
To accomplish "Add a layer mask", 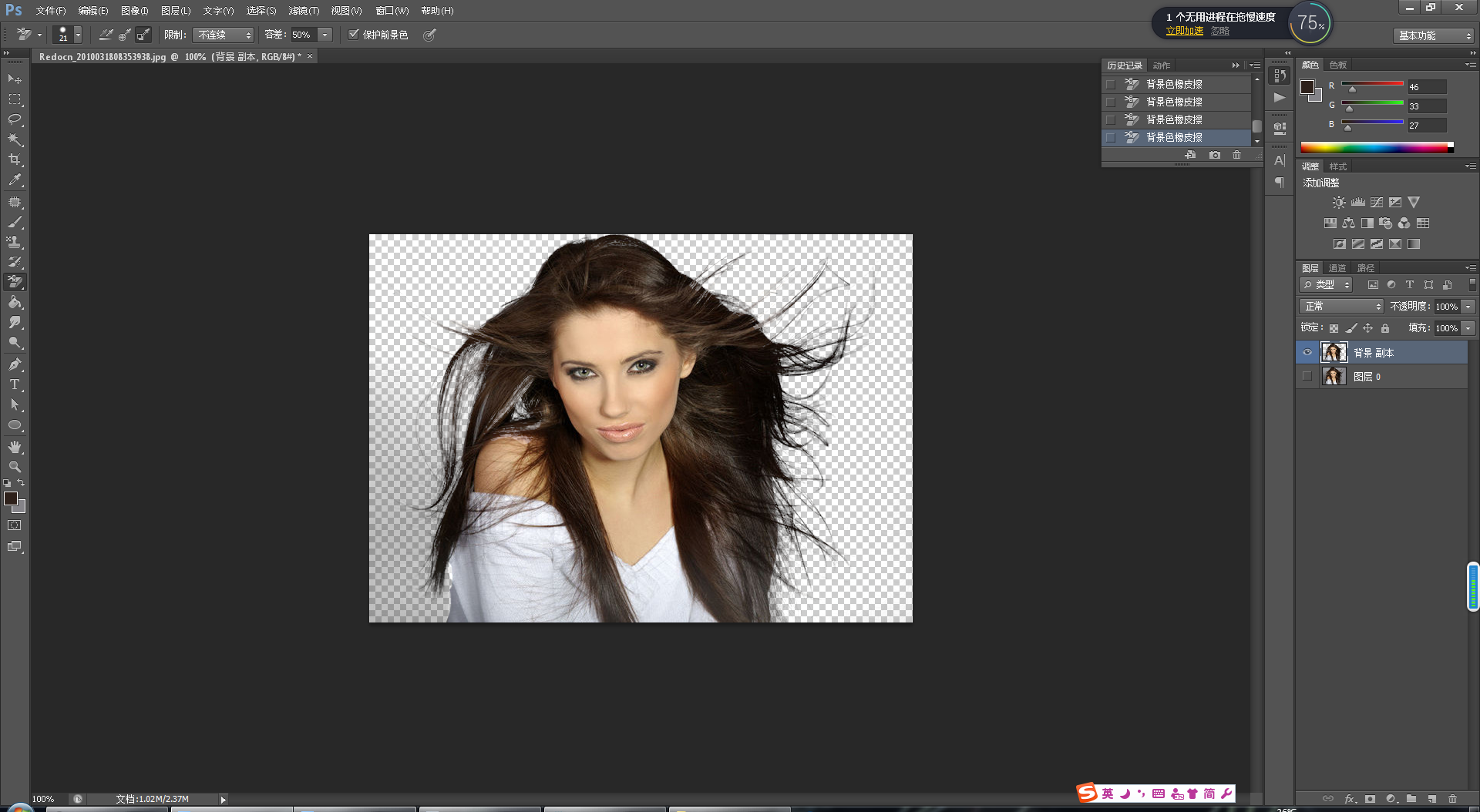I will tap(1370, 799).
